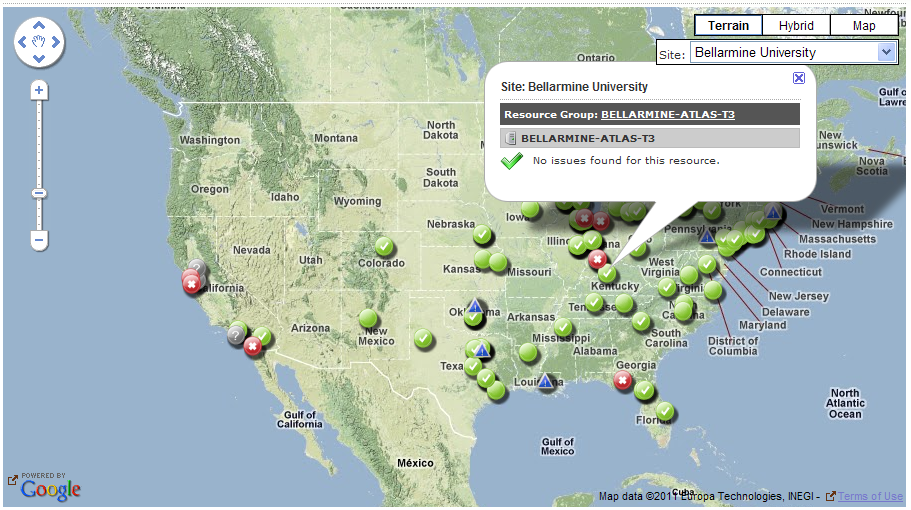The image size is (911, 510).
Task: Open the BELLARMINE-ATLAS-T3 resource group link
Action: pyautogui.click(x=668, y=114)
